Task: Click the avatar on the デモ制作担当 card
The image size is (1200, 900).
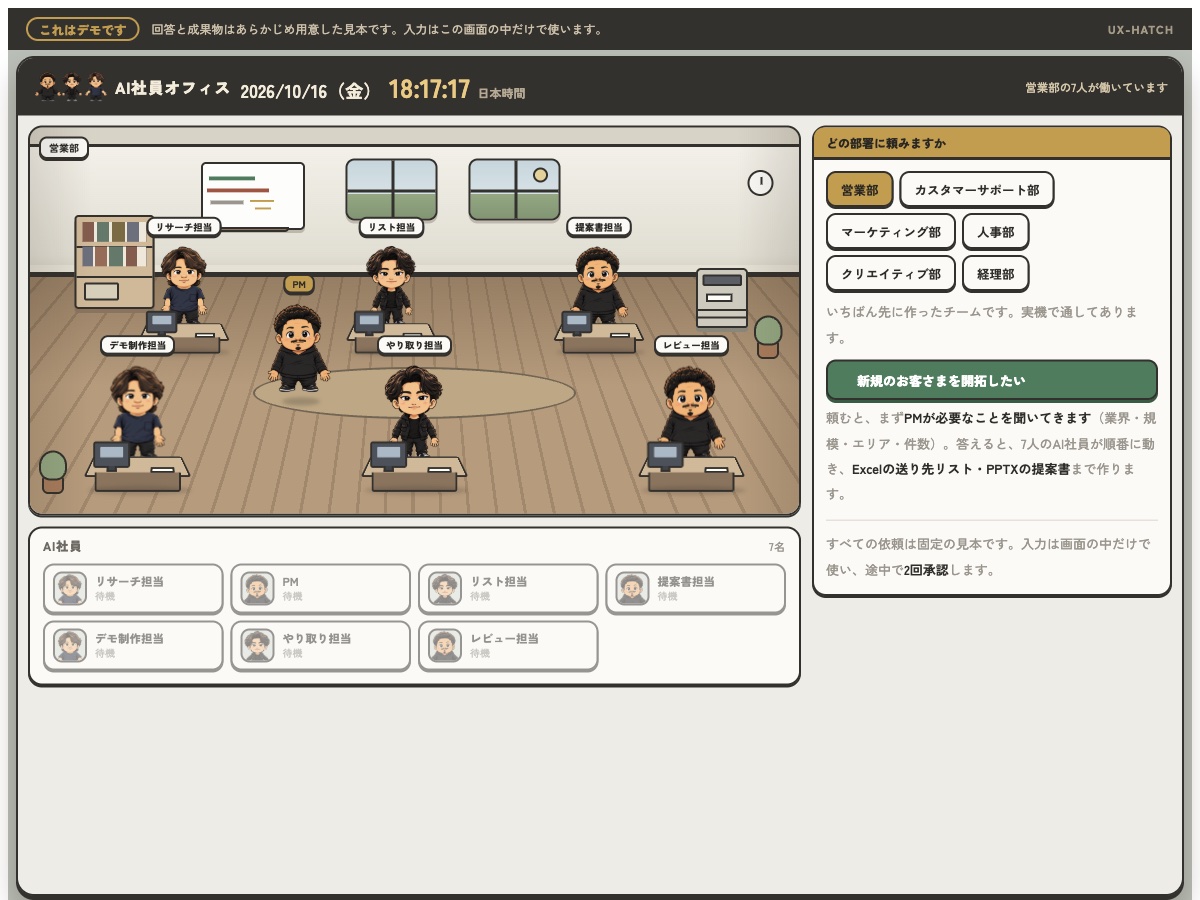Action: click(x=70, y=646)
